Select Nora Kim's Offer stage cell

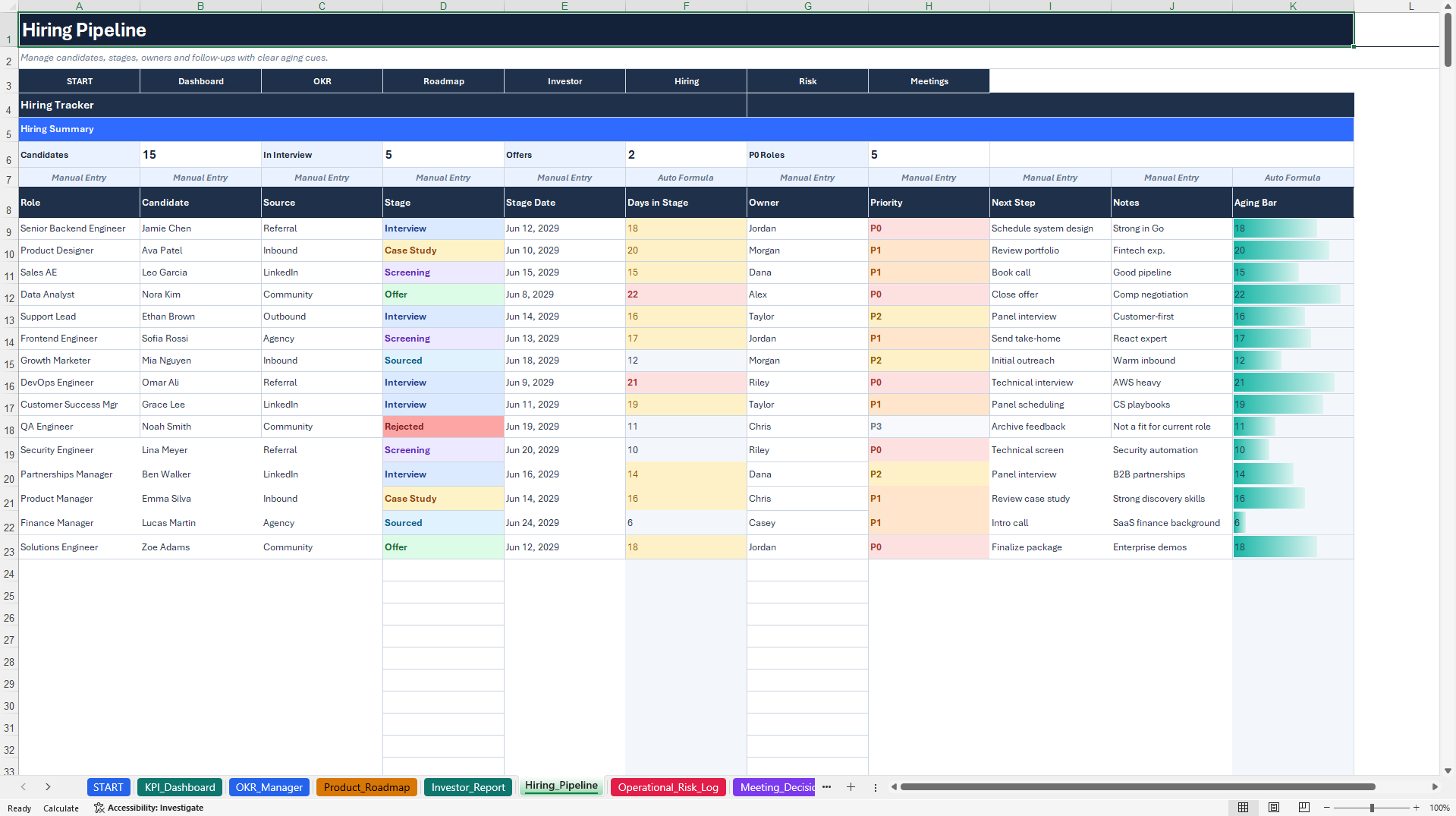pyautogui.click(x=443, y=295)
